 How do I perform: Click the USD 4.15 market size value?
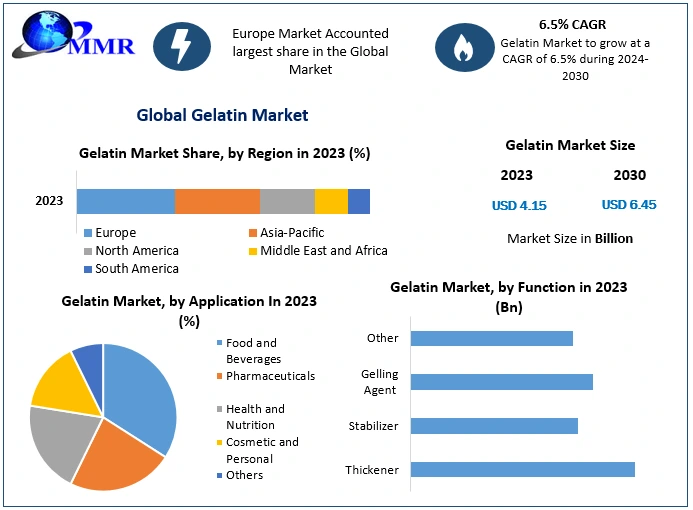click(x=518, y=205)
